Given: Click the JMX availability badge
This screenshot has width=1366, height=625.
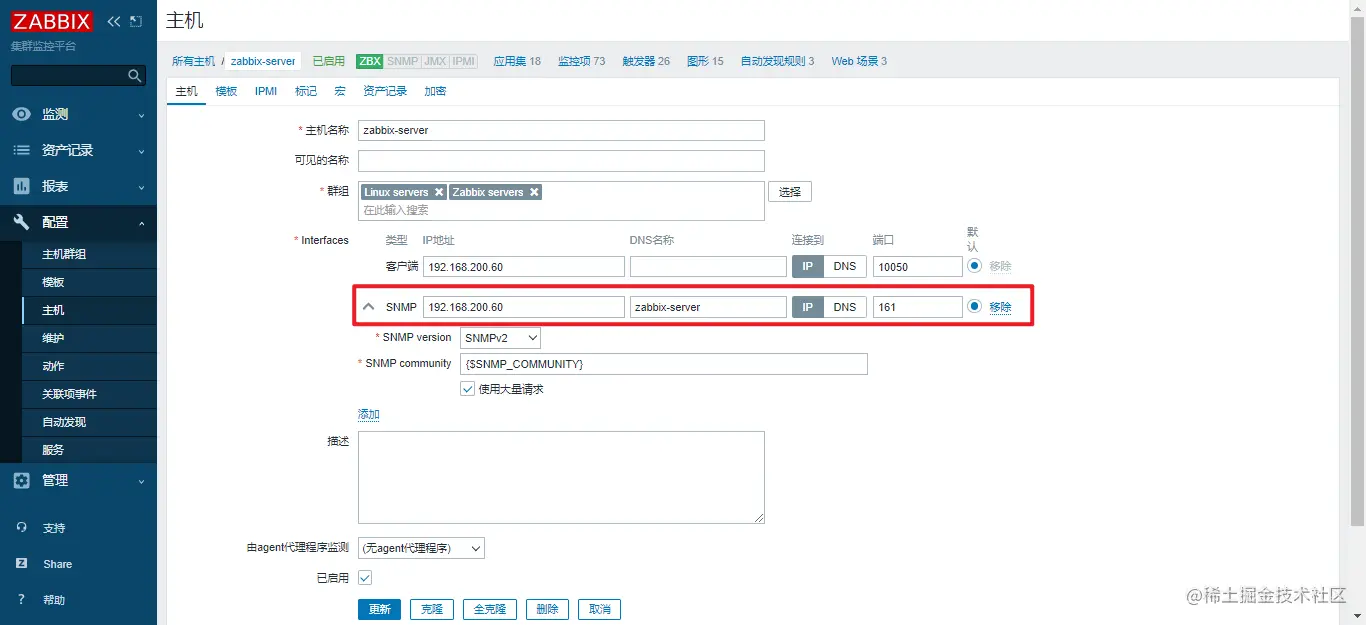Looking at the screenshot, I should [435, 61].
